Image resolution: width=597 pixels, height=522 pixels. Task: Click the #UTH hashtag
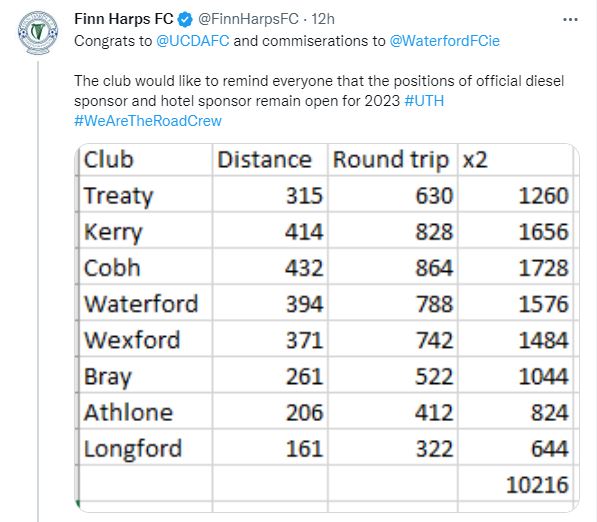(x=424, y=101)
